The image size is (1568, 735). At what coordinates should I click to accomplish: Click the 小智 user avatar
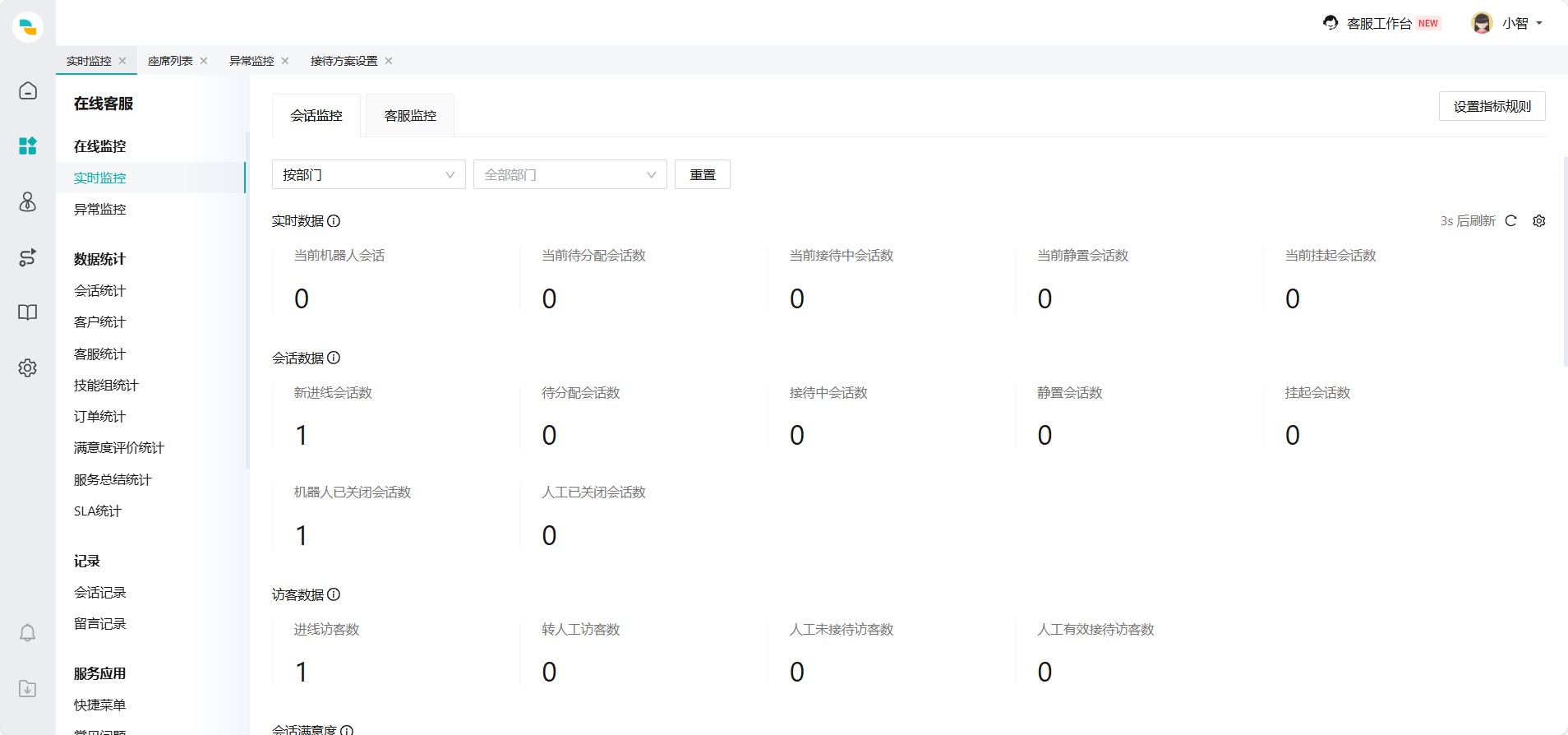(x=1482, y=23)
